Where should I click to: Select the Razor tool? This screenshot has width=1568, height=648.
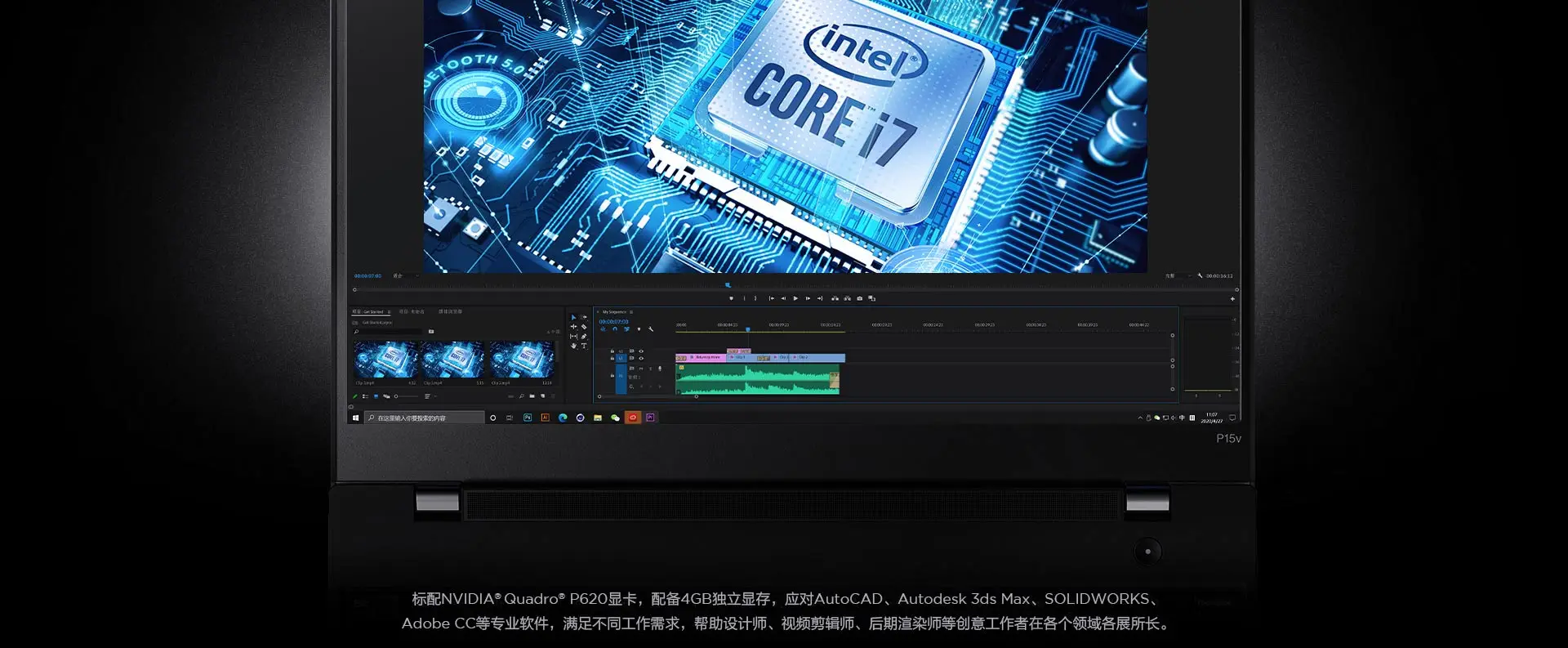pos(584,327)
